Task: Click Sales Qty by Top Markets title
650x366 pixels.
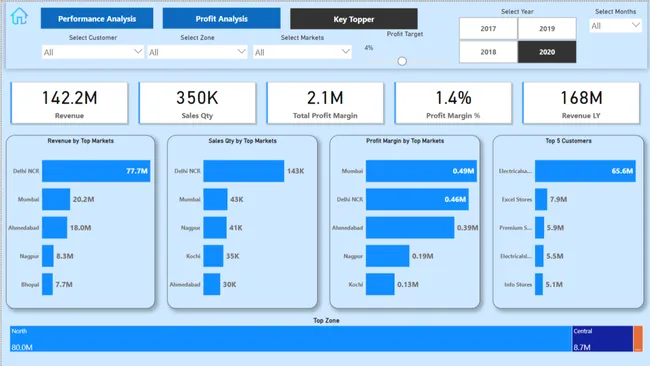Action: 243,141
